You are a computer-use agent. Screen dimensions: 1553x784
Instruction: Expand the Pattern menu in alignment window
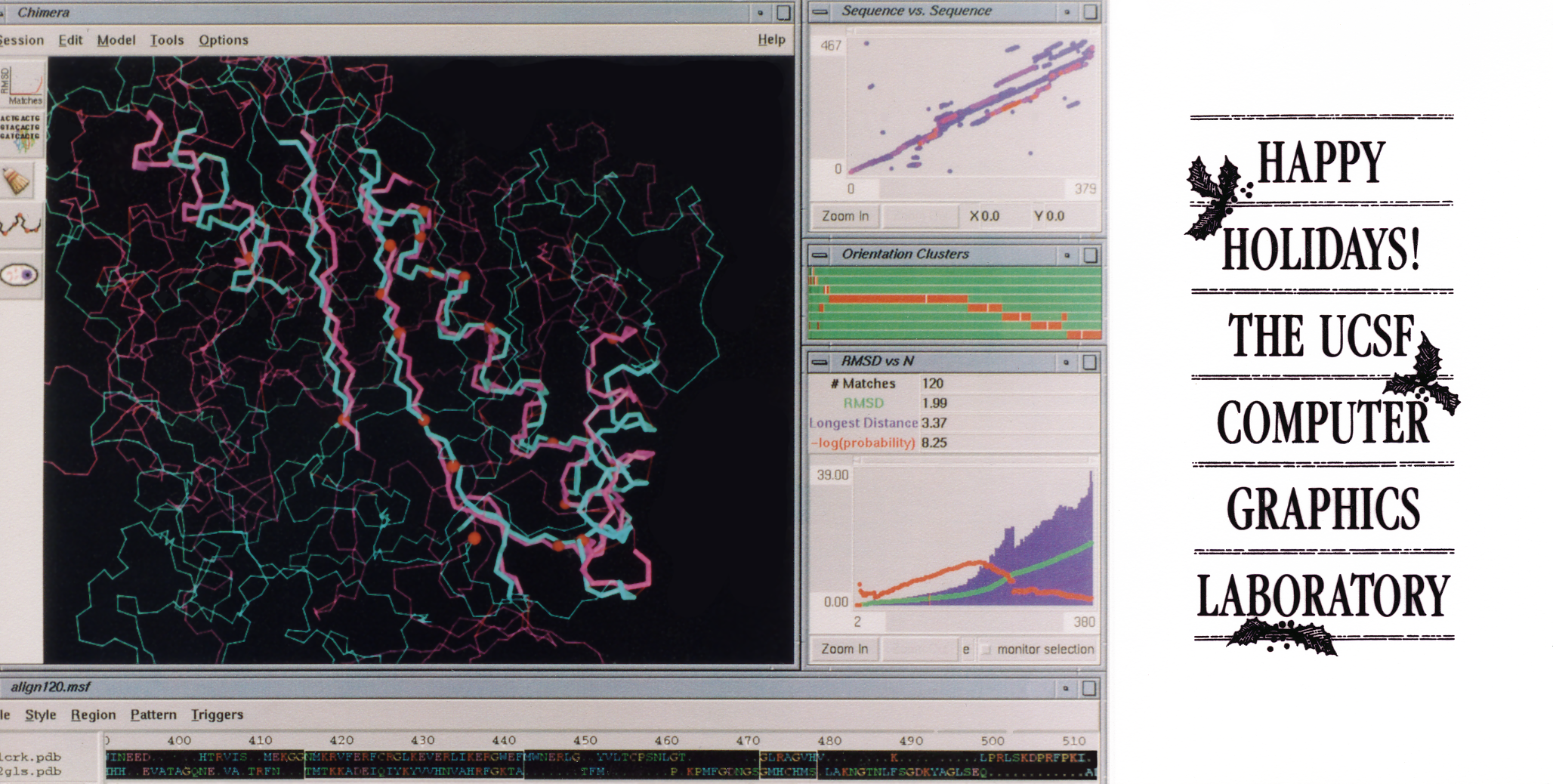pyautogui.click(x=153, y=715)
